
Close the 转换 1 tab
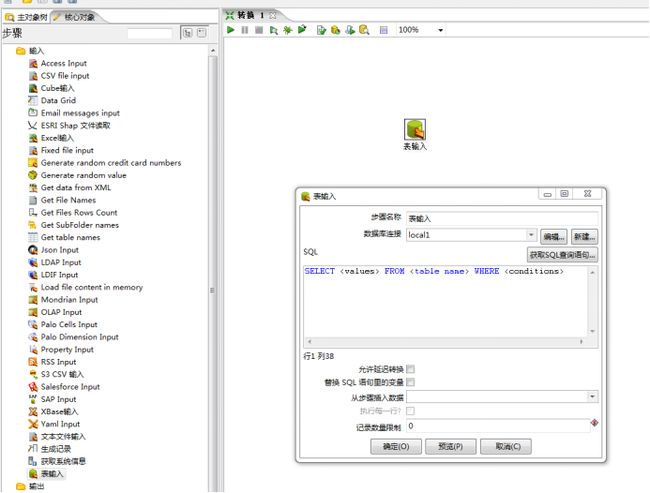(273, 15)
